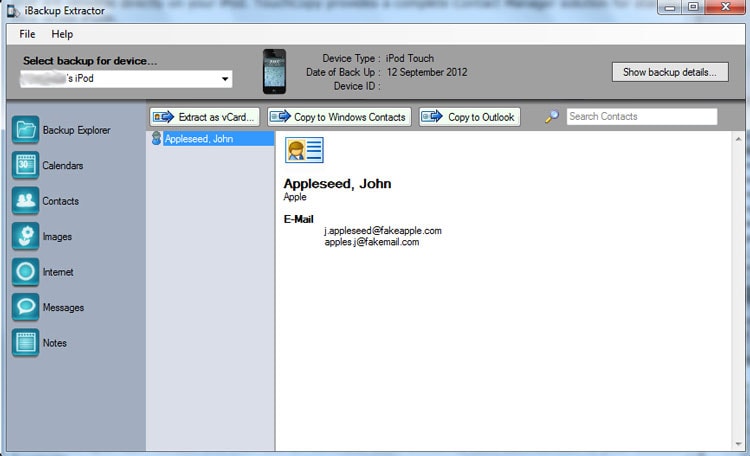
Task: Click the E-Mail section heading
Action: [x=298, y=219]
